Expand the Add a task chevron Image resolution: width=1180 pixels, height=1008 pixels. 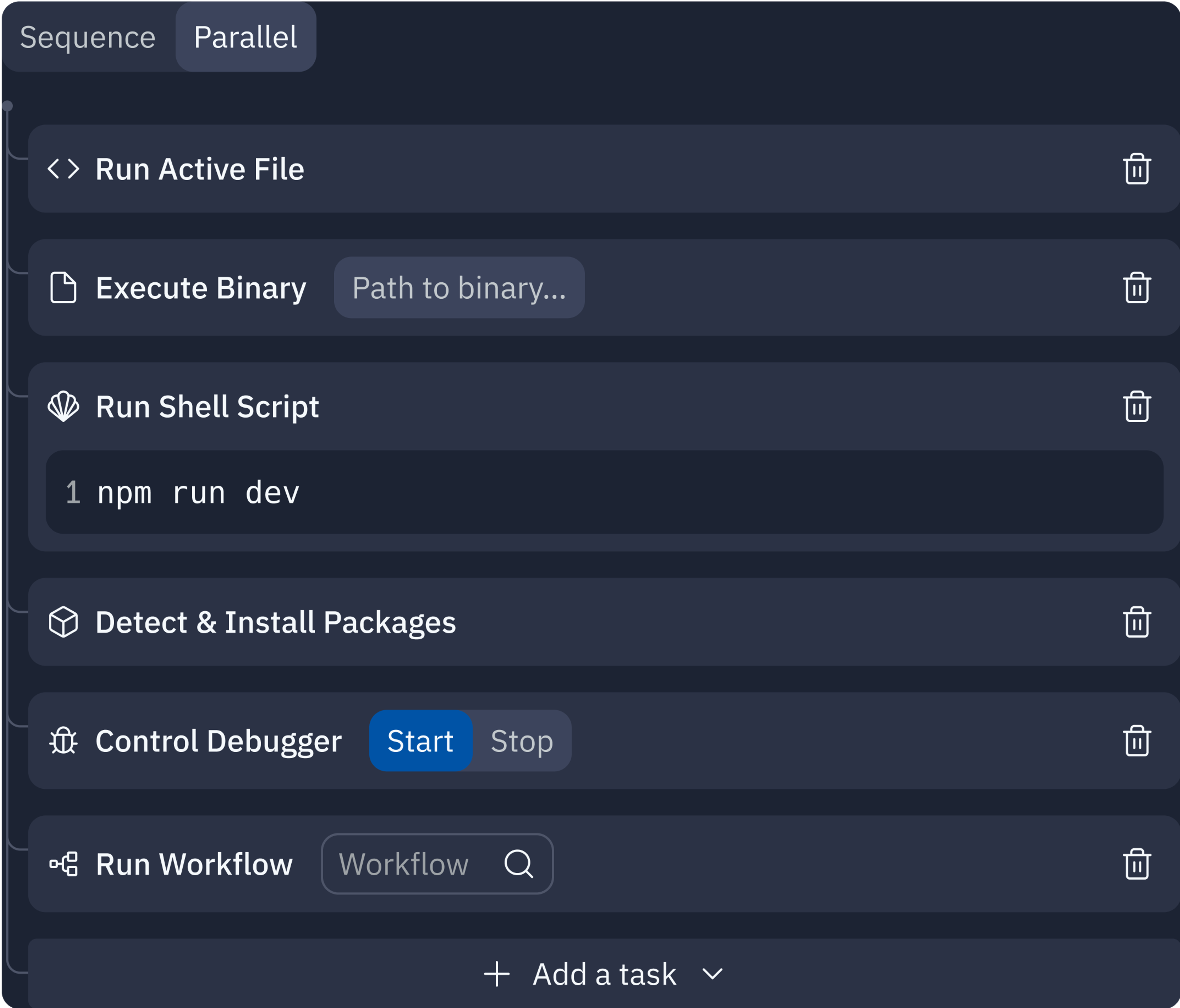click(712, 974)
